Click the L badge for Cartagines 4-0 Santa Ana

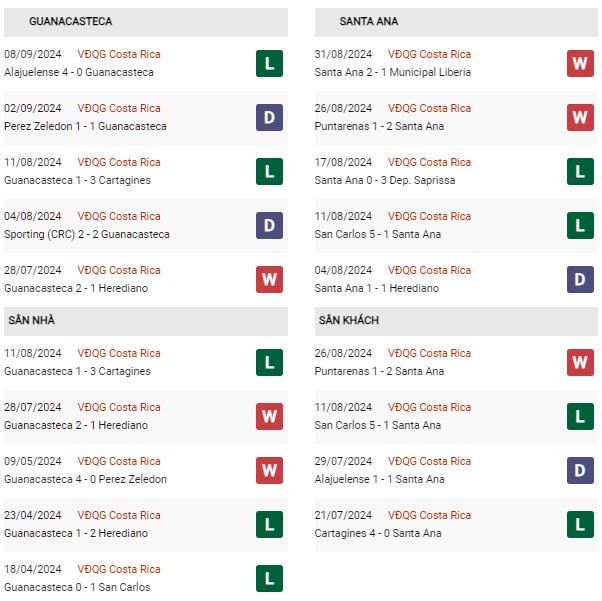pyautogui.click(x=580, y=525)
